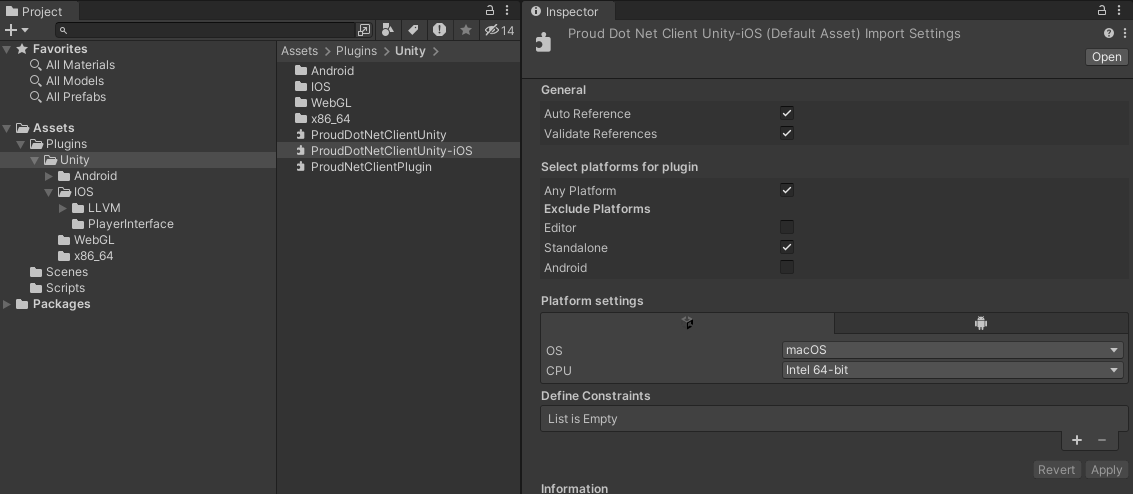Click the Open button in Inspector
This screenshot has width=1133, height=494.
tap(1106, 57)
